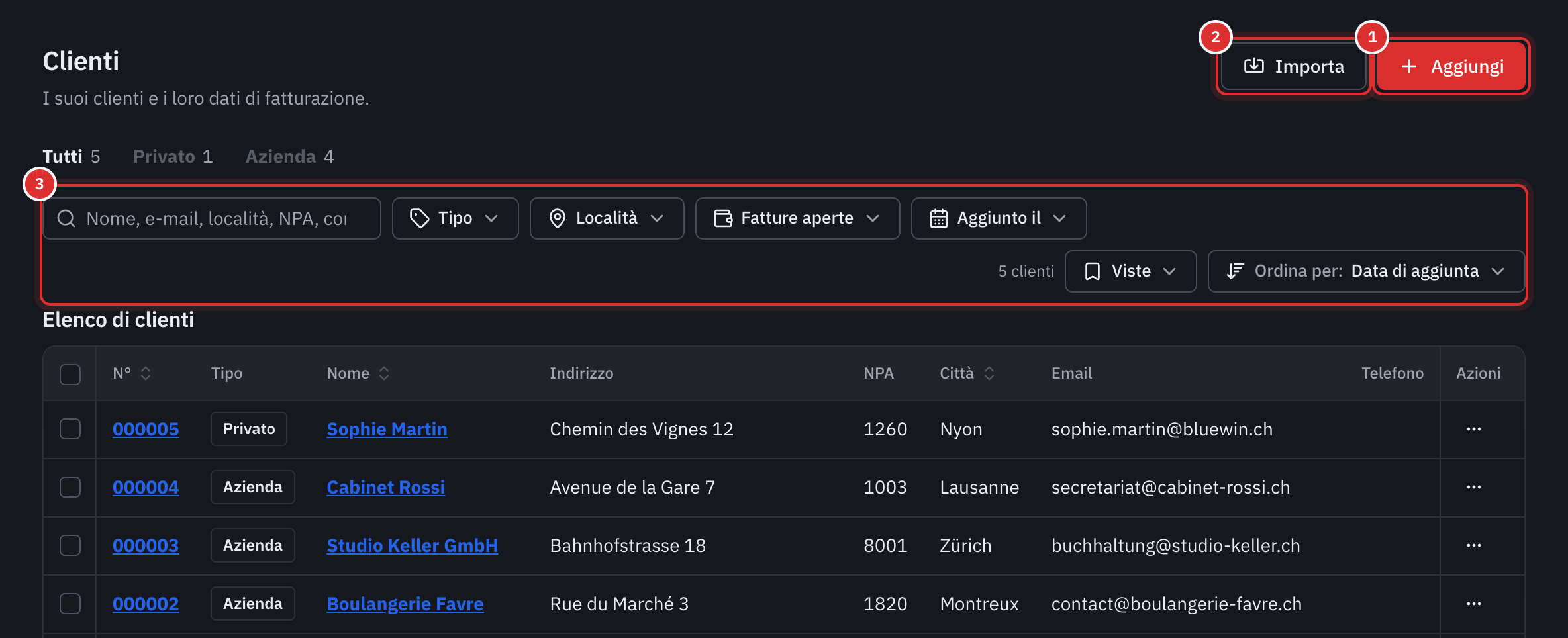The width and height of the screenshot is (1568, 638).
Task: Sort by Città column arrows
Action: [989, 373]
